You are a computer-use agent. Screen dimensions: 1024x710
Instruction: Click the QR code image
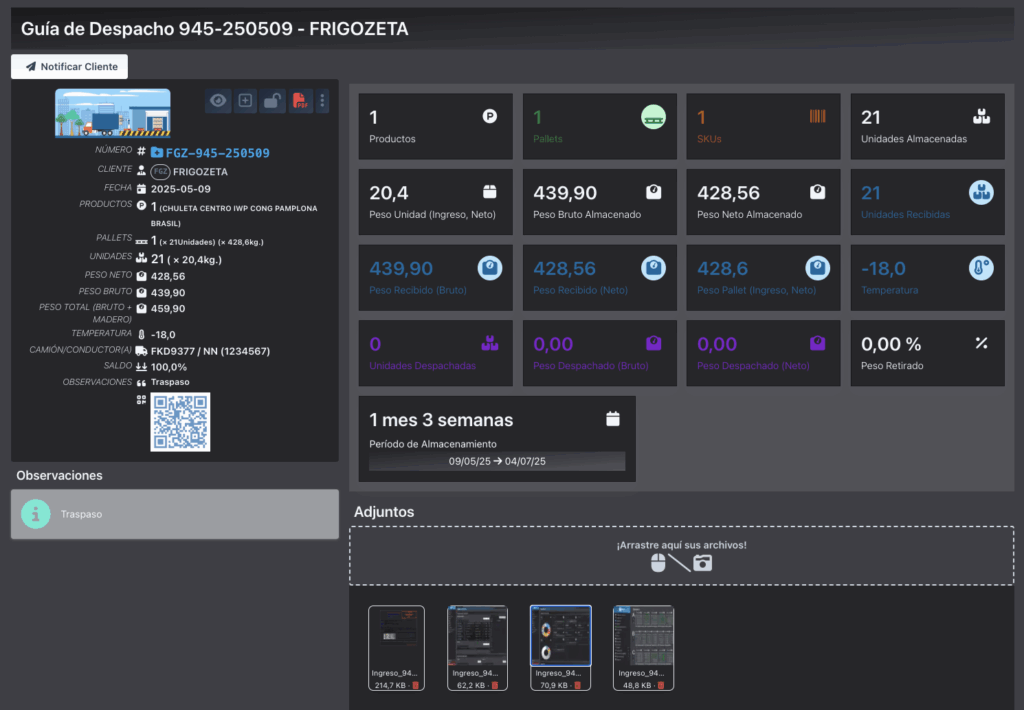(x=180, y=422)
